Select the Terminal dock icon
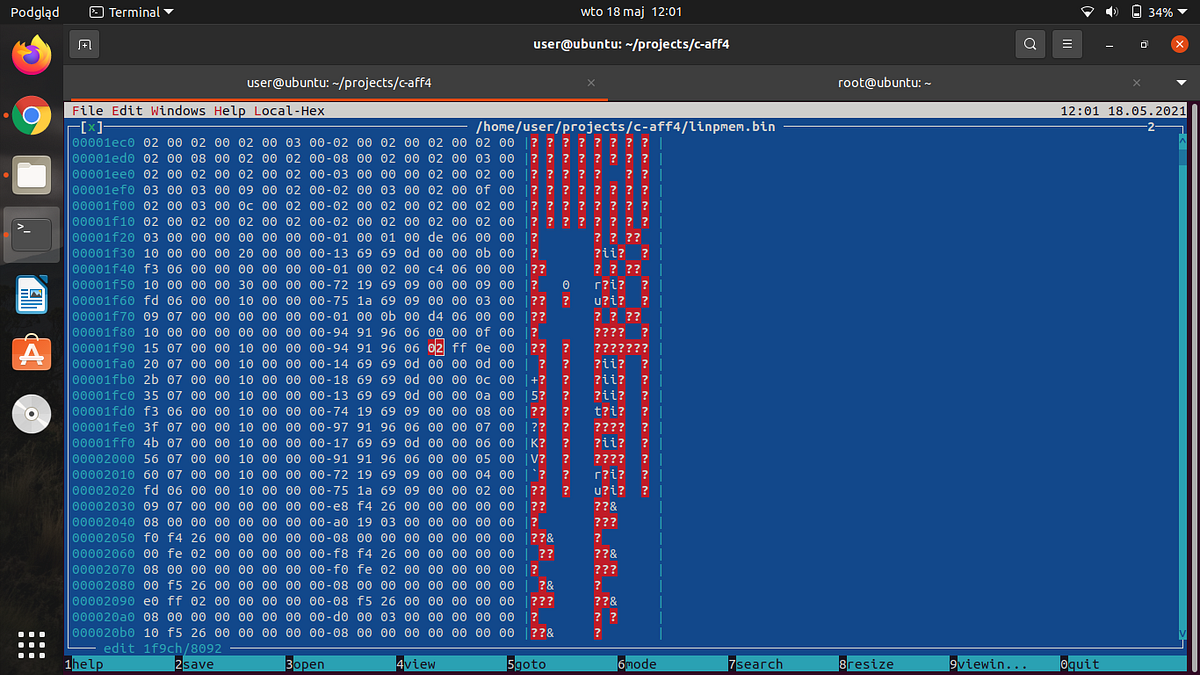The width and height of the screenshot is (1200, 675). click(32, 235)
